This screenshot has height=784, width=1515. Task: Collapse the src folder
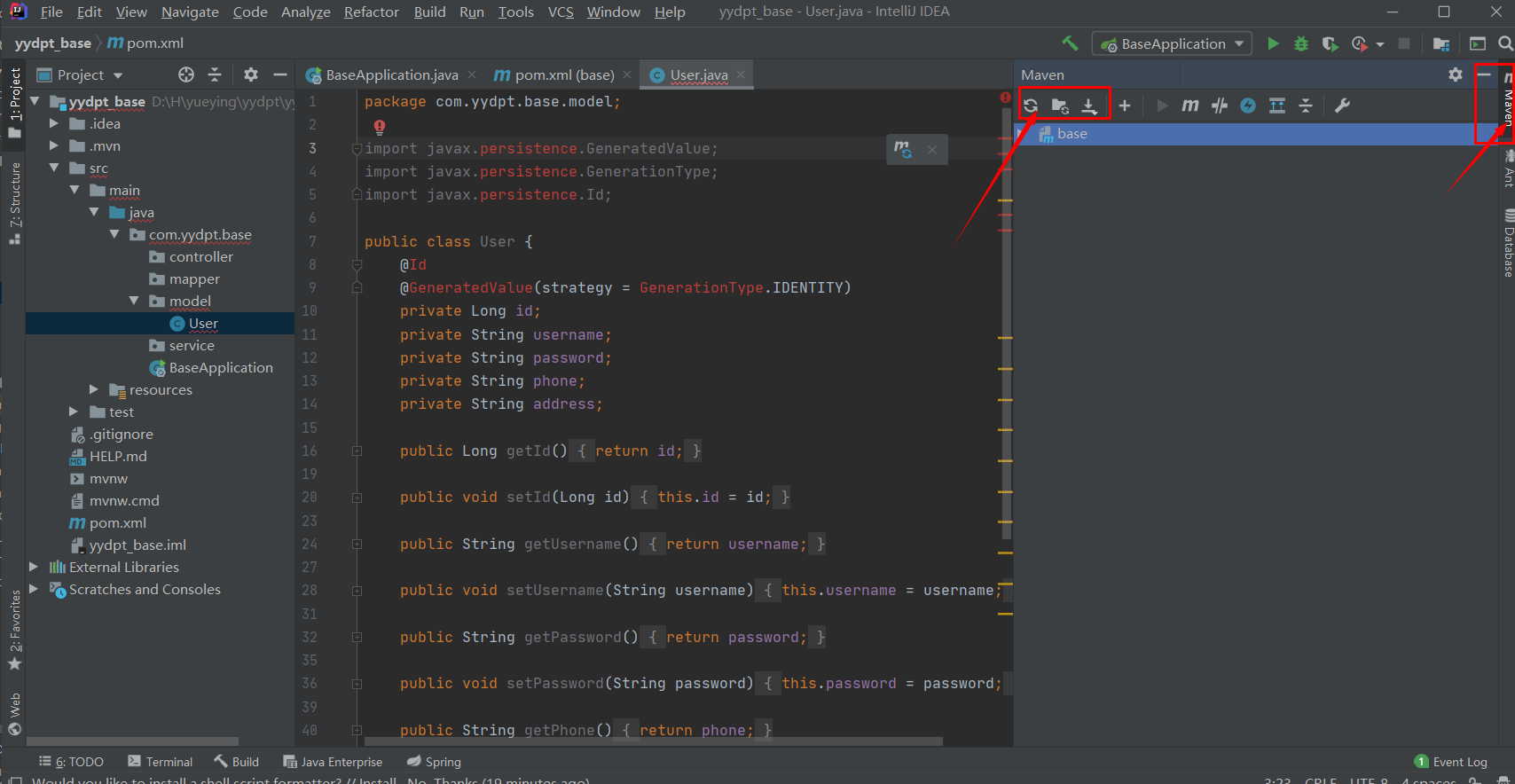[x=54, y=168]
